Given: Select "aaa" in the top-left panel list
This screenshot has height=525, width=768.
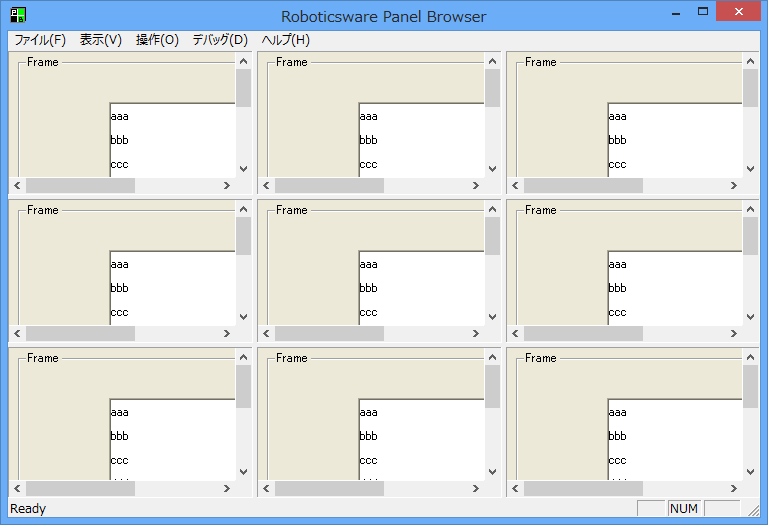Looking at the screenshot, I should point(120,116).
